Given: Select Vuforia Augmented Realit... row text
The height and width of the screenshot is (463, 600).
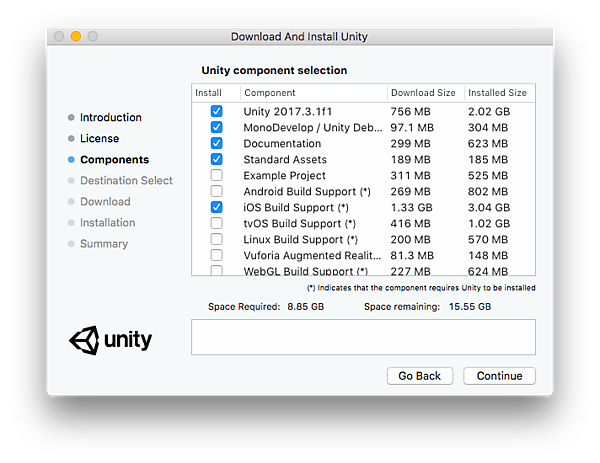Looking at the screenshot, I should [x=312, y=256].
